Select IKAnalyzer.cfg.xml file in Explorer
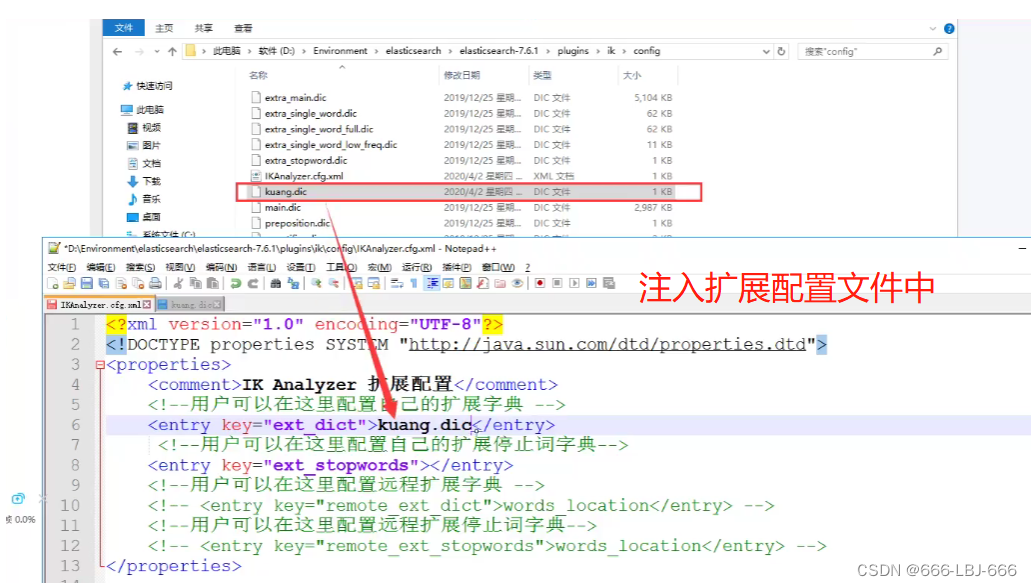This screenshot has height=586, width=1032. click(x=303, y=176)
